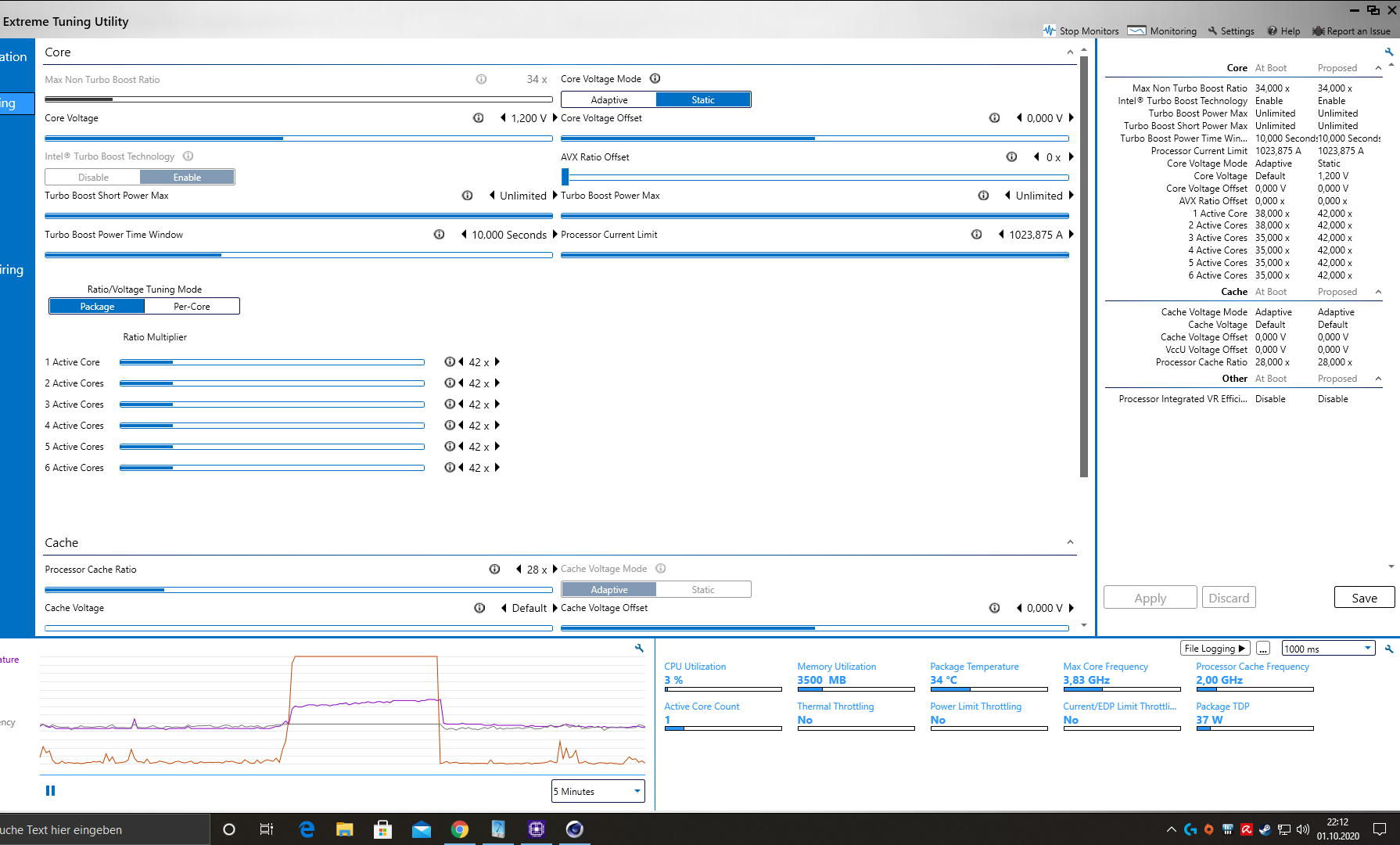
Task: Set Core Voltage Mode to Static
Action: (703, 99)
